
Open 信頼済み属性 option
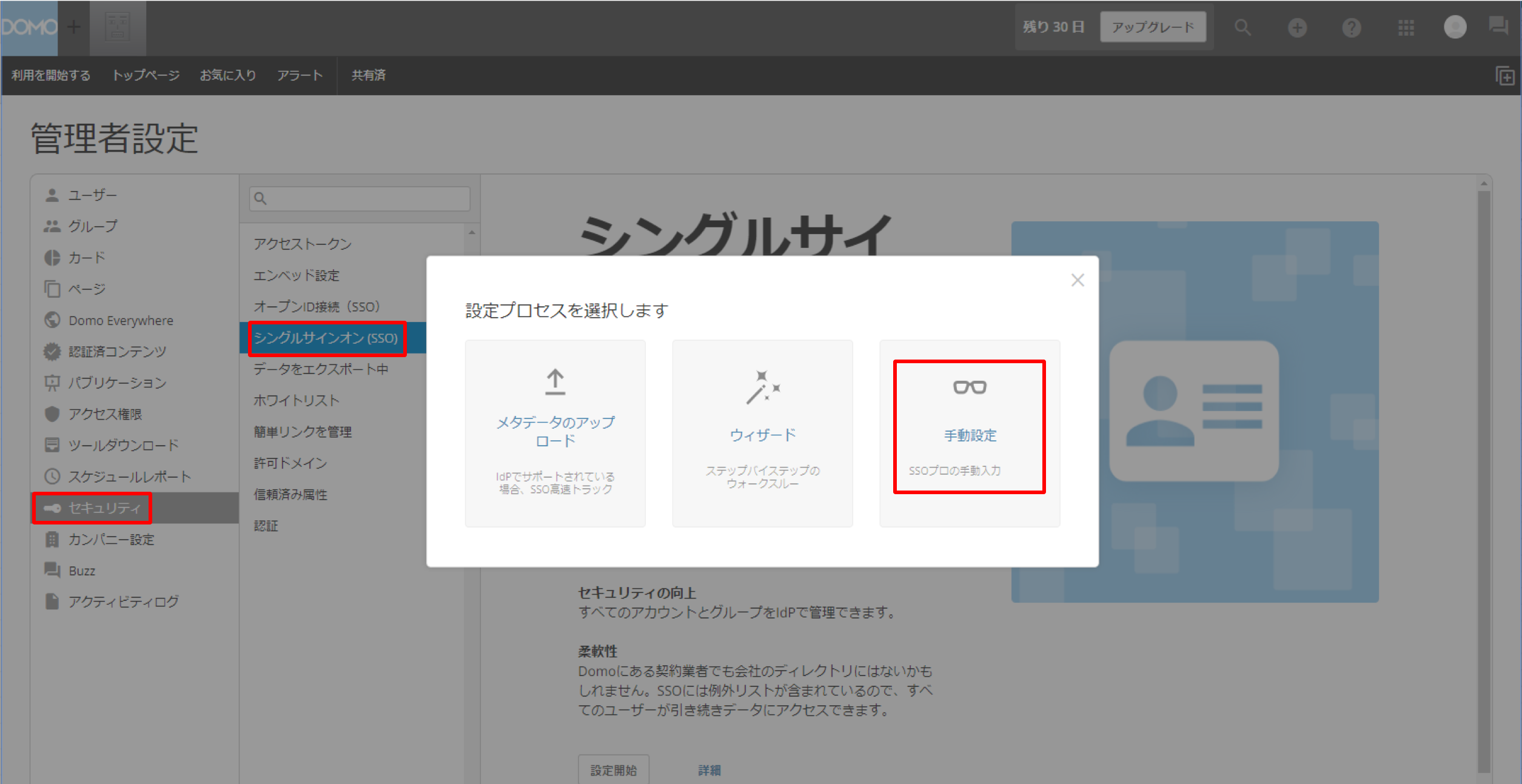[290, 495]
